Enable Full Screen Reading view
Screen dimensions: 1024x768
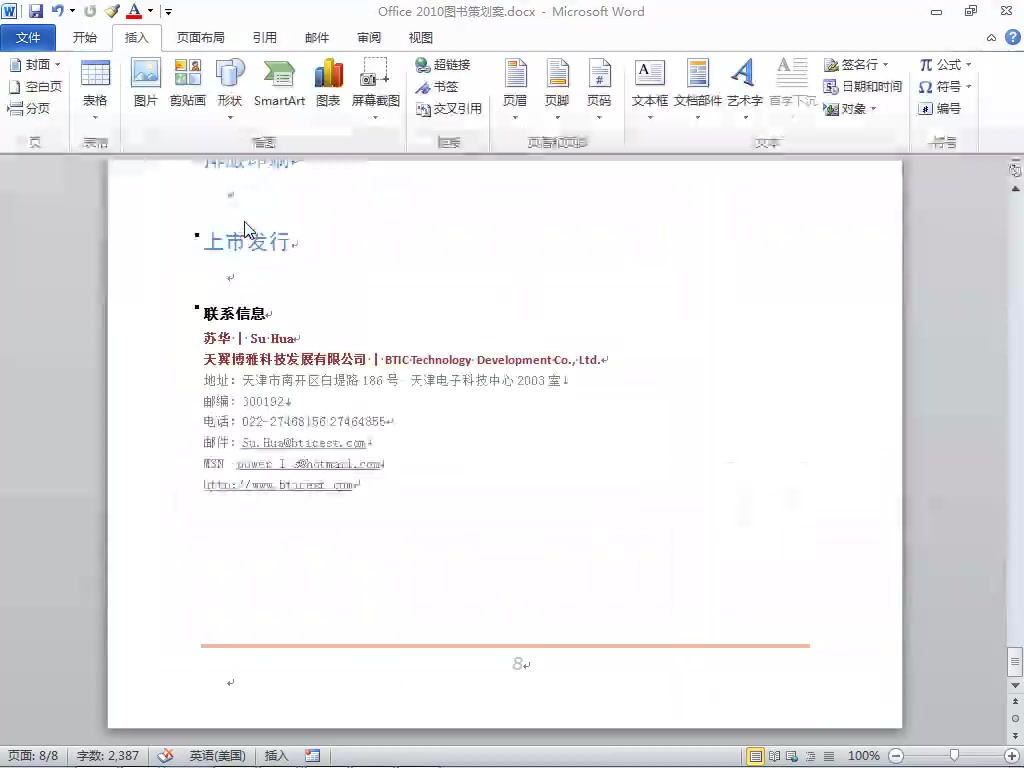[x=773, y=756]
